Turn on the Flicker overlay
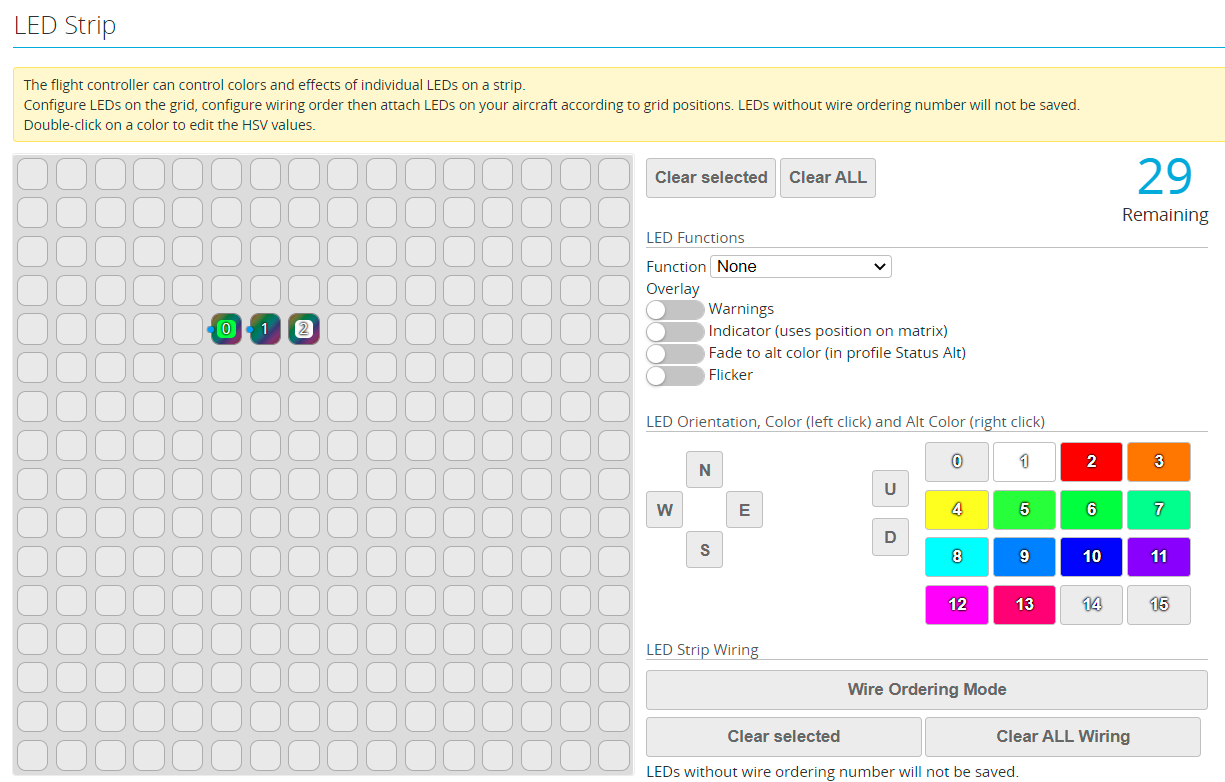The width and height of the screenshot is (1225, 782). tap(674, 376)
